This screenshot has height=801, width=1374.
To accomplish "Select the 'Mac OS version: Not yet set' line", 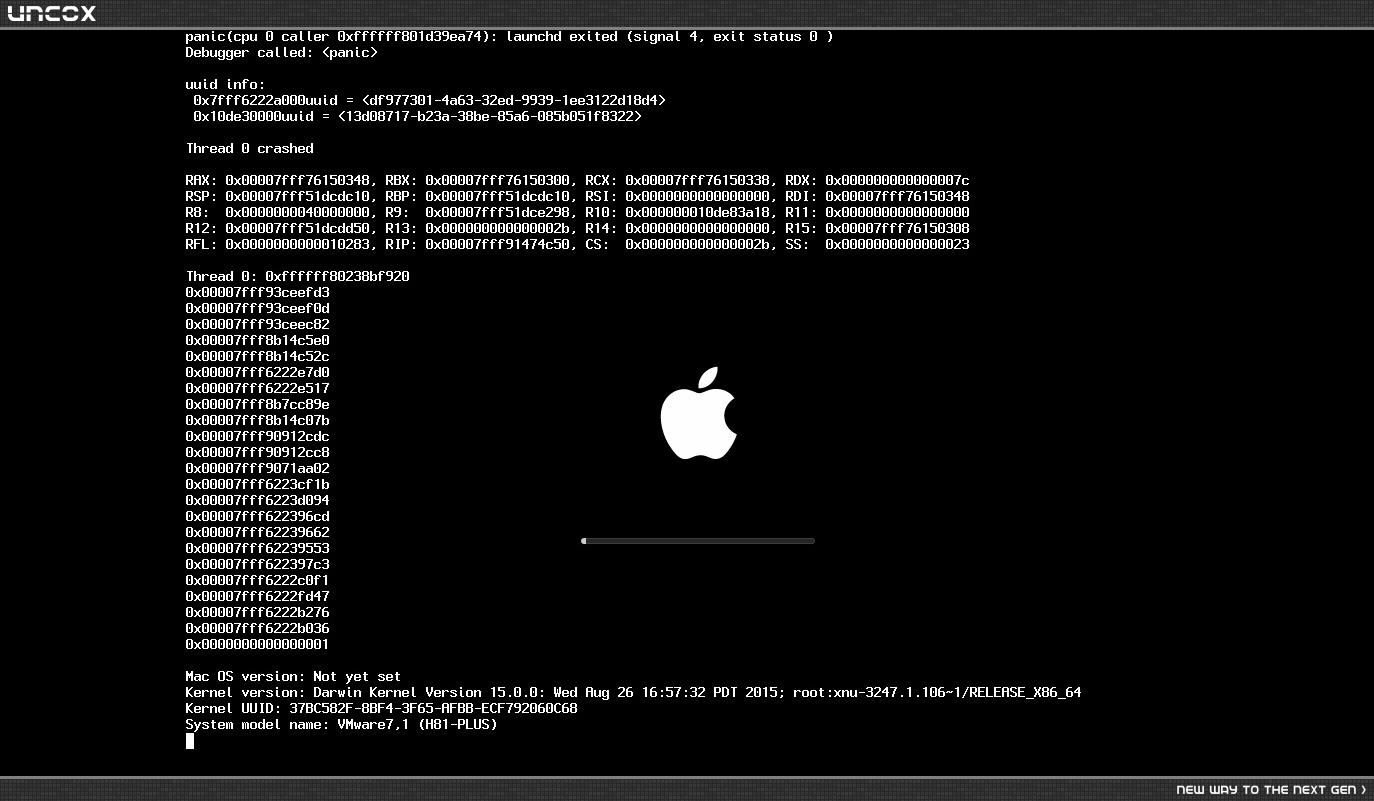I will [x=294, y=677].
